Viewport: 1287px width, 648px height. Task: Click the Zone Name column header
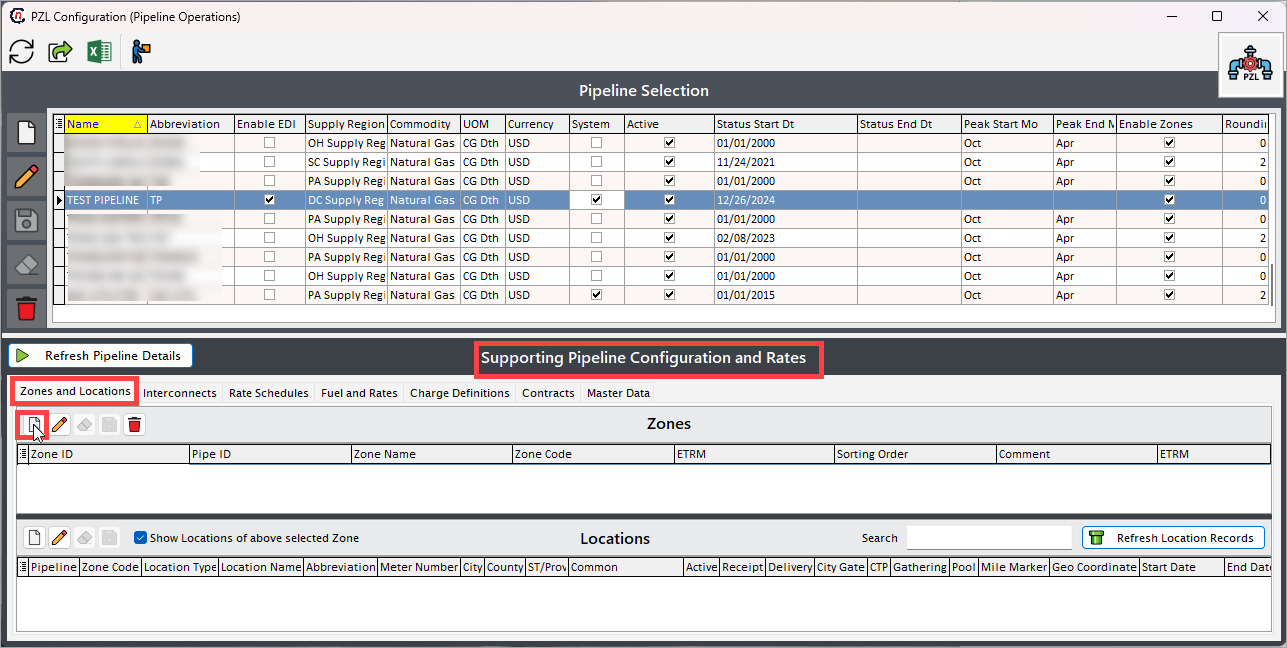coord(431,454)
